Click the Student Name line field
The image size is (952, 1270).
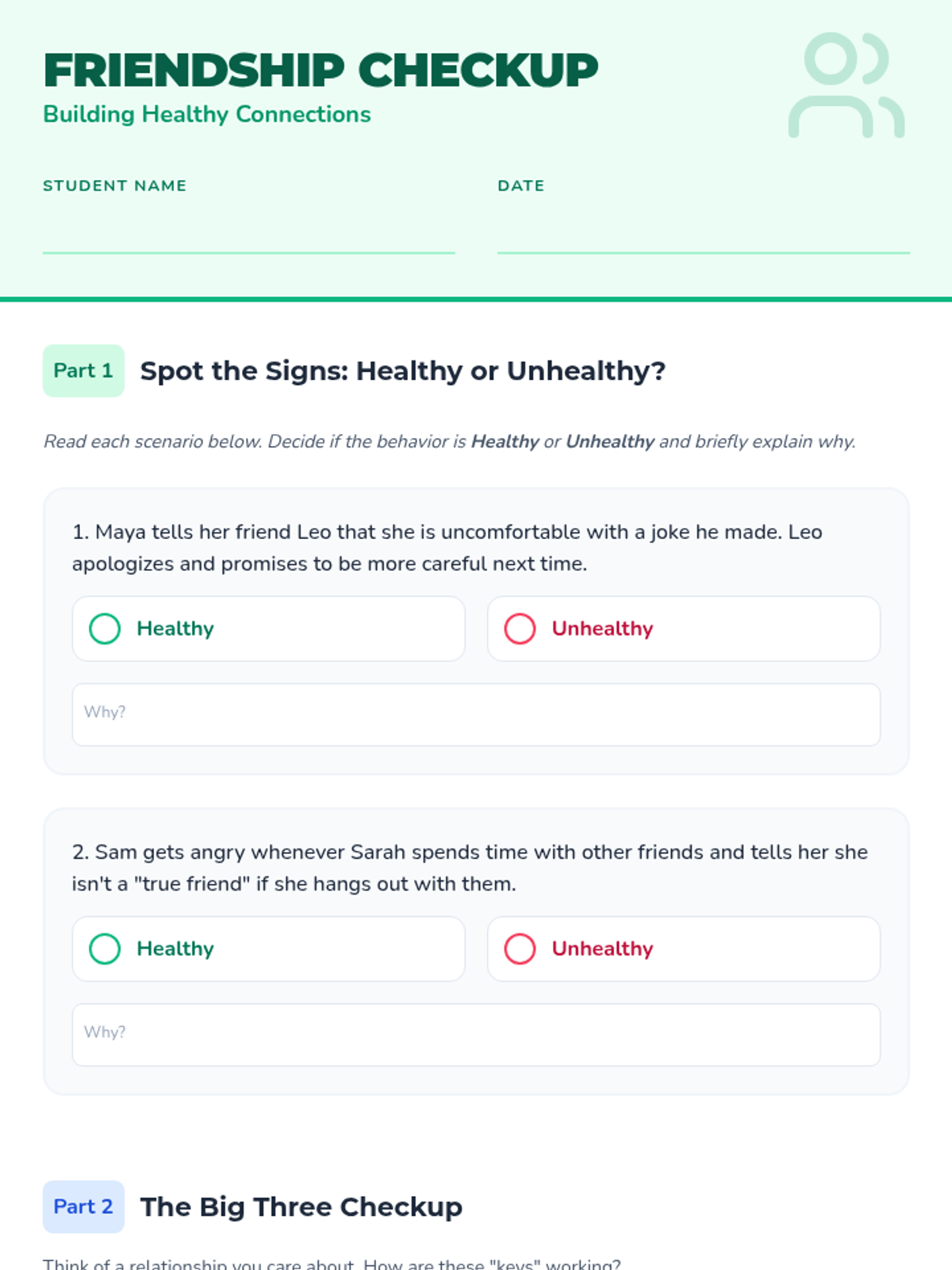pyautogui.click(x=249, y=234)
